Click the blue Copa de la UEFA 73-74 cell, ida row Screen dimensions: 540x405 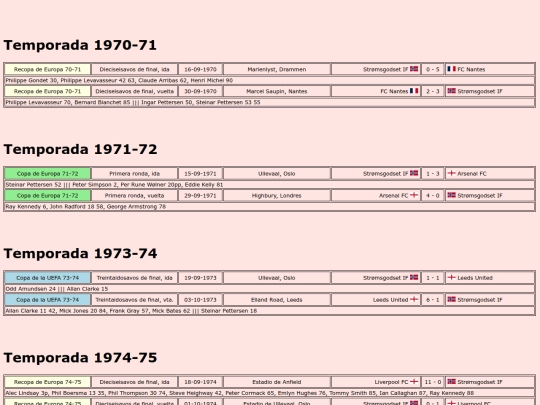point(48,278)
